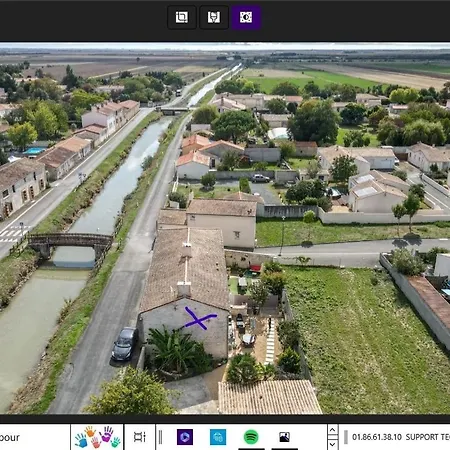Switch to the Photos app taskbar icon

click(x=284, y=437)
